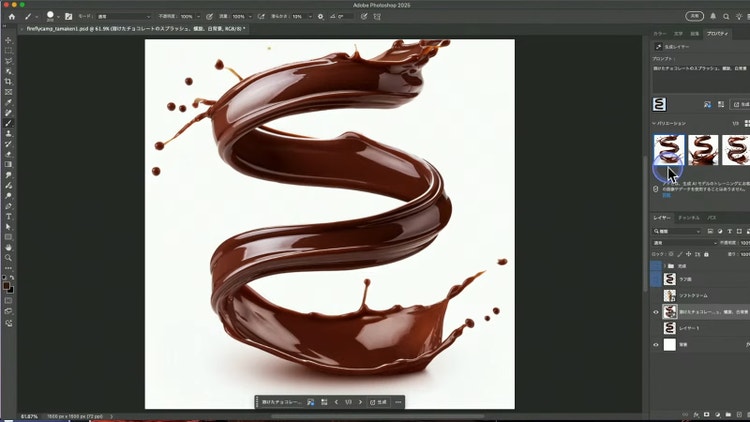Click the foreground color swatch
Viewport: 750px width, 422px height.
click(6, 286)
